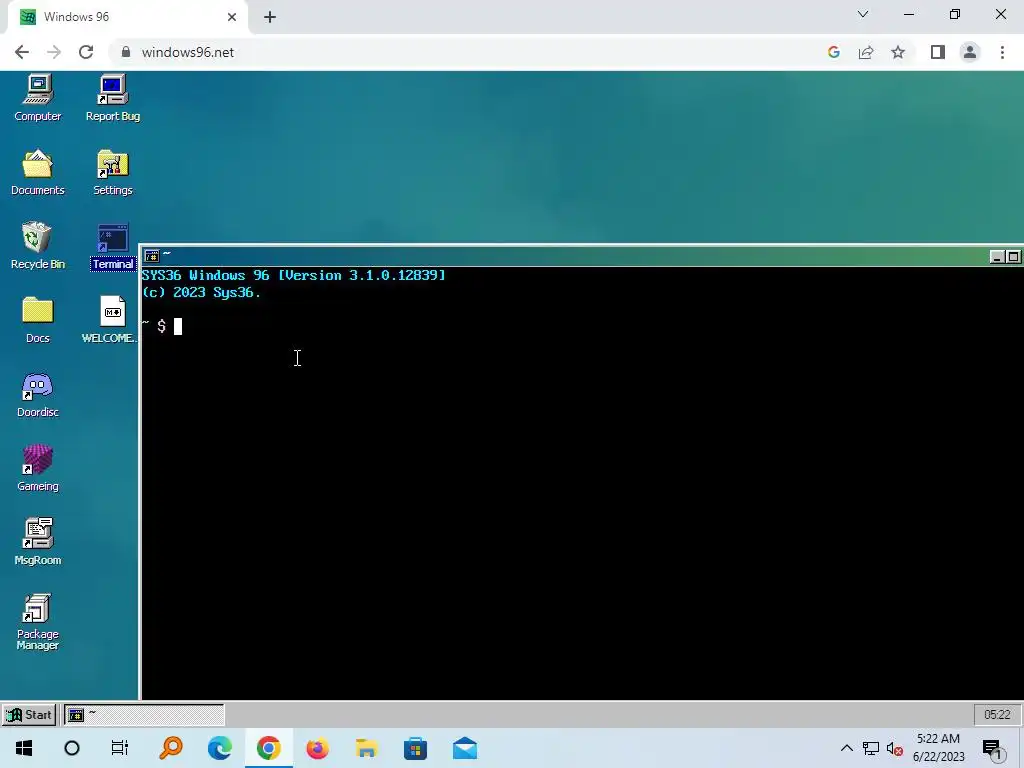This screenshot has width=1024, height=768.
Task: Select the terminal taskbar entry
Action: 144,714
